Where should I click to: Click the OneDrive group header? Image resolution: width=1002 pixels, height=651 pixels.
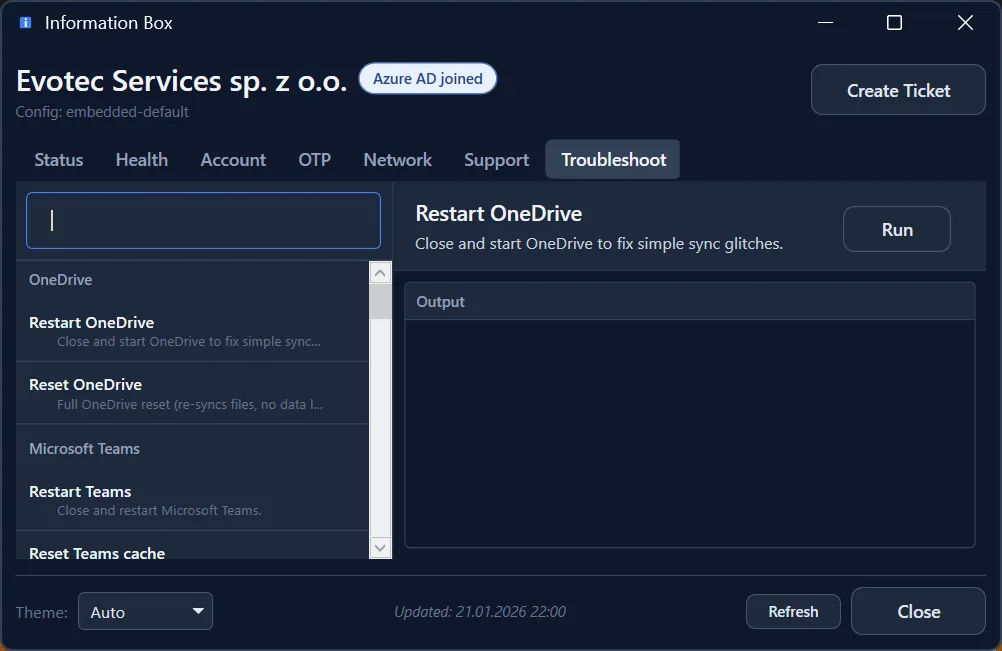(61, 280)
